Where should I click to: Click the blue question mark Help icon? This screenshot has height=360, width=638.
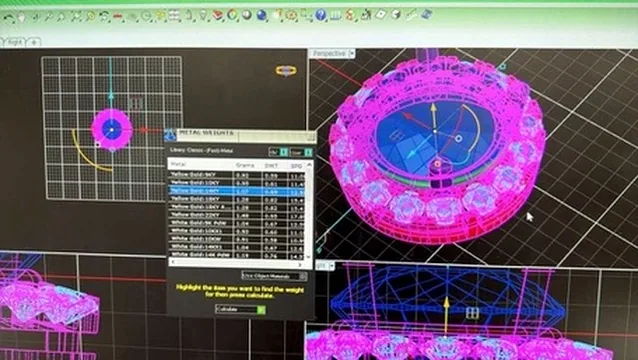pos(321,15)
